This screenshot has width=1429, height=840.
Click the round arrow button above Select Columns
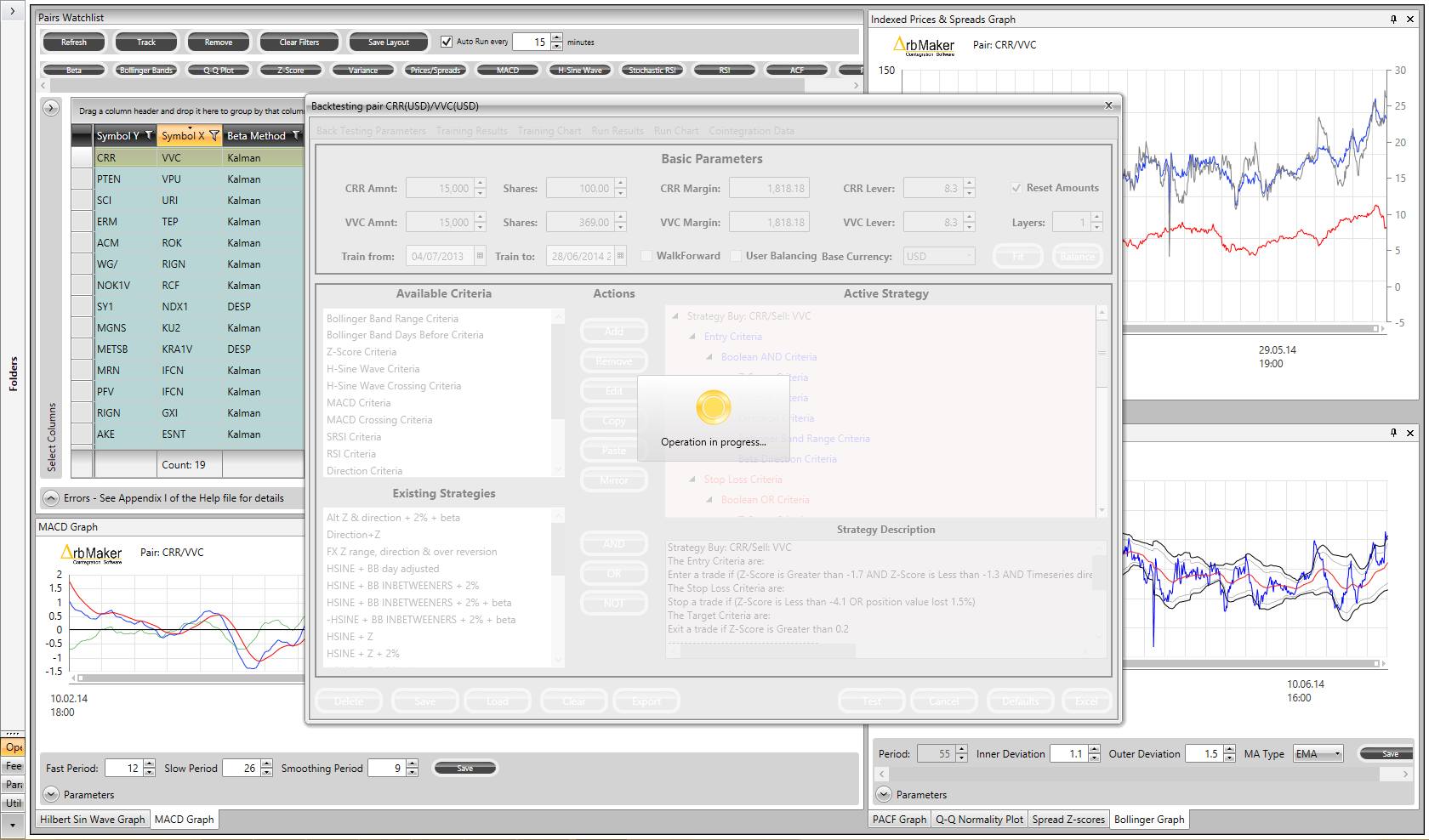[x=51, y=108]
